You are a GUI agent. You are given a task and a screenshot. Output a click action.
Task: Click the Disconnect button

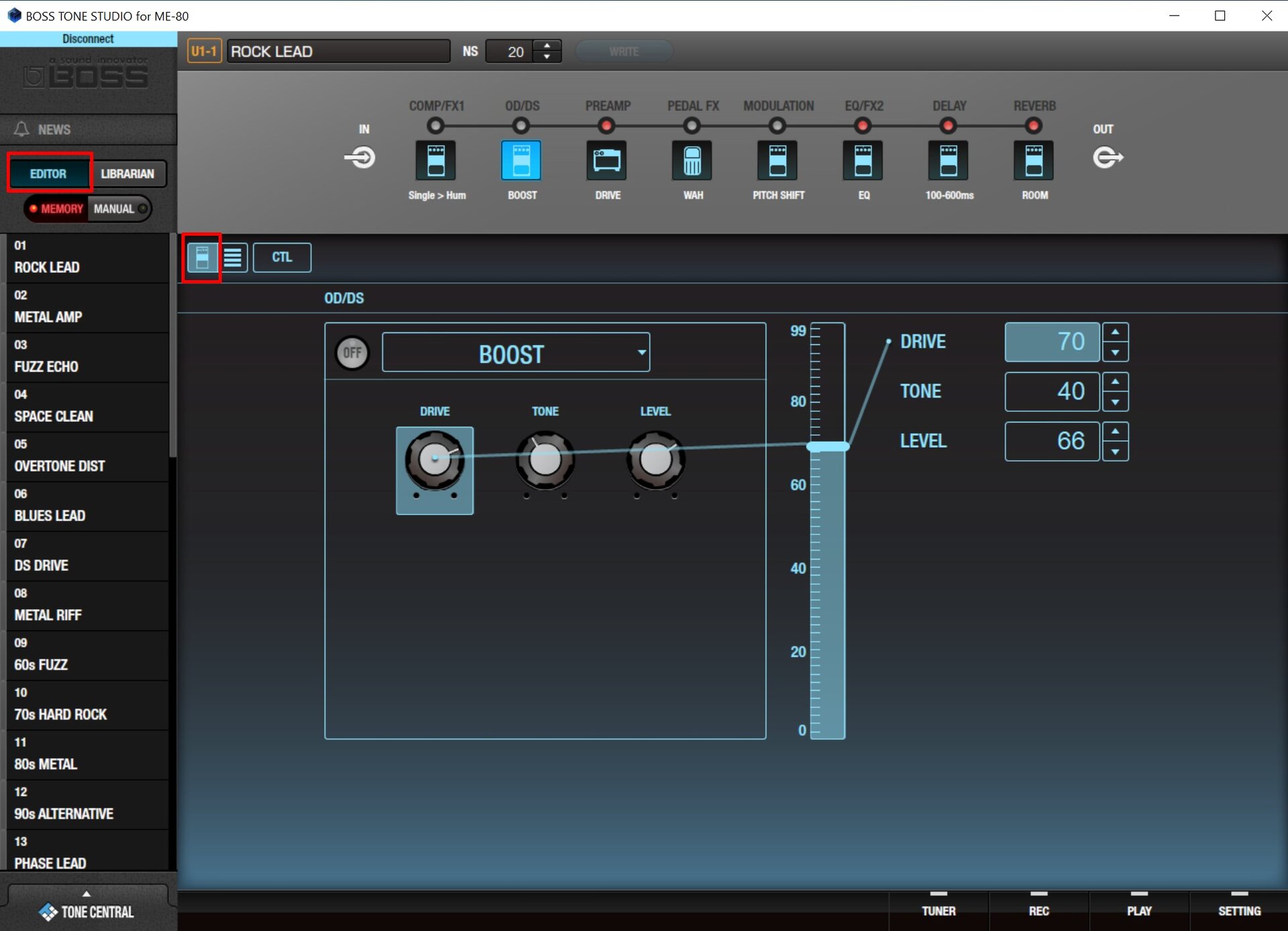click(88, 39)
